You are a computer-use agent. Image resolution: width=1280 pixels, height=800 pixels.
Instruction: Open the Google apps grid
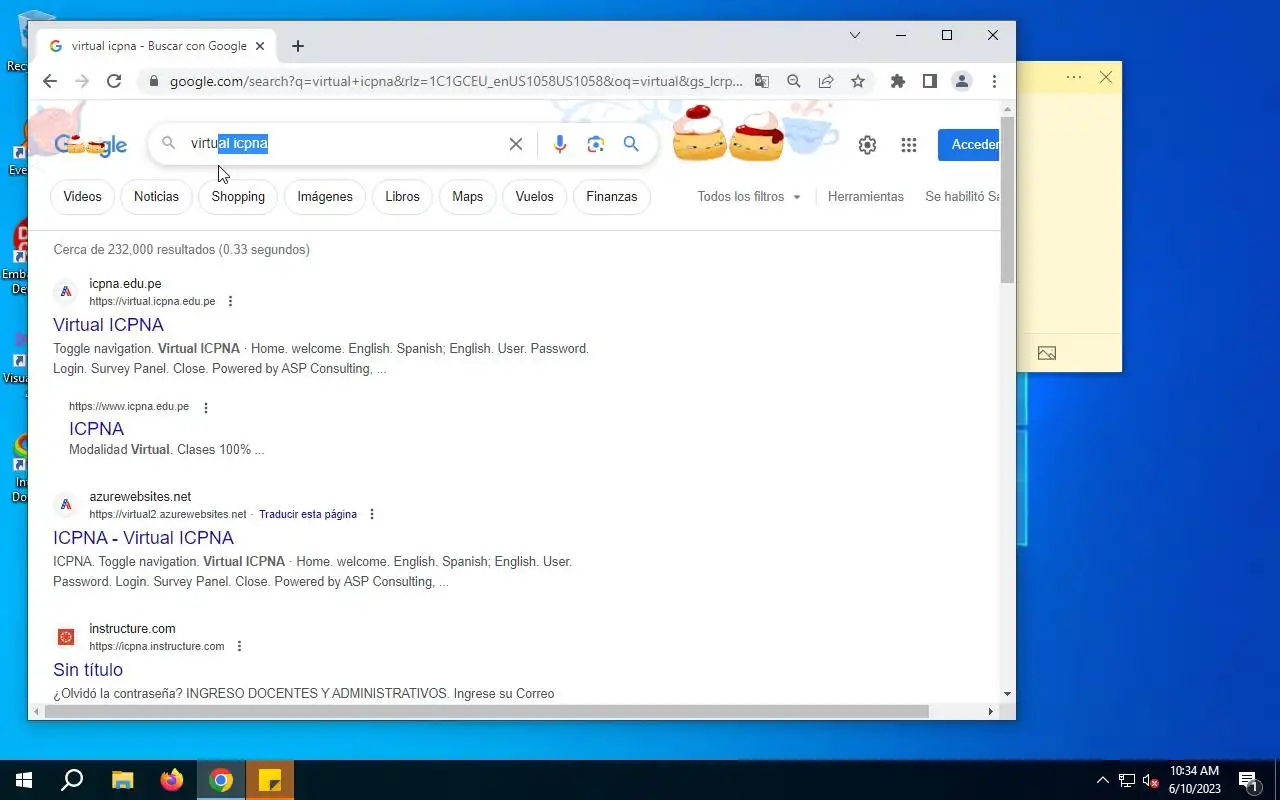[909, 145]
